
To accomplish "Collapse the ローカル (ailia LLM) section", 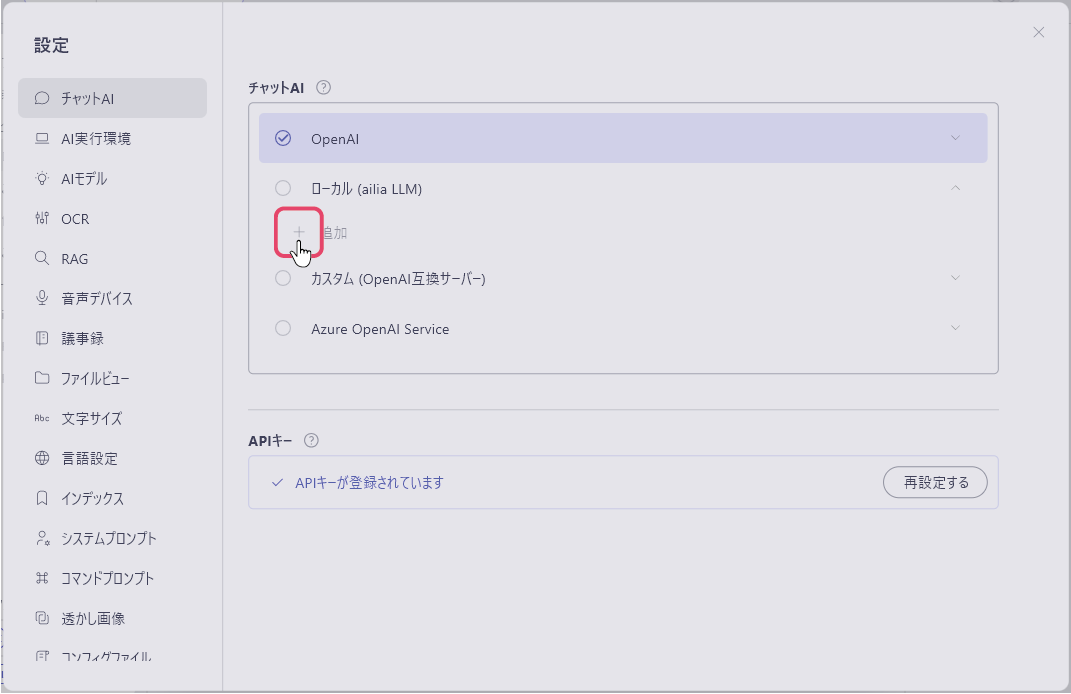I will (955, 187).
